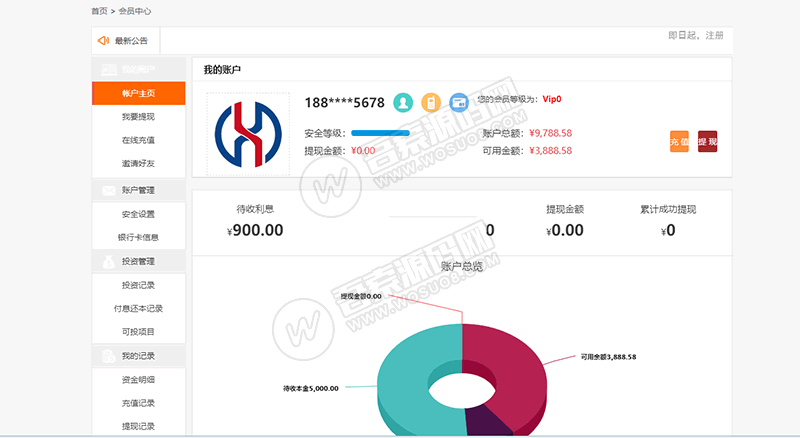
Task: Go to 在线充值 in the sidebar
Action: coord(138,140)
